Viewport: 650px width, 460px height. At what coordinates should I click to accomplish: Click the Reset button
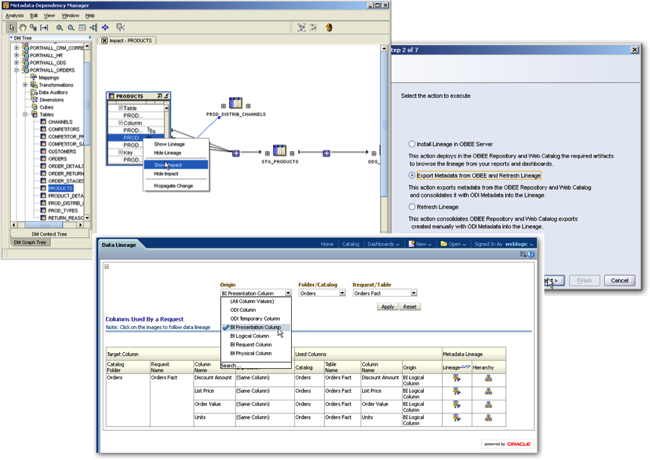point(410,307)
